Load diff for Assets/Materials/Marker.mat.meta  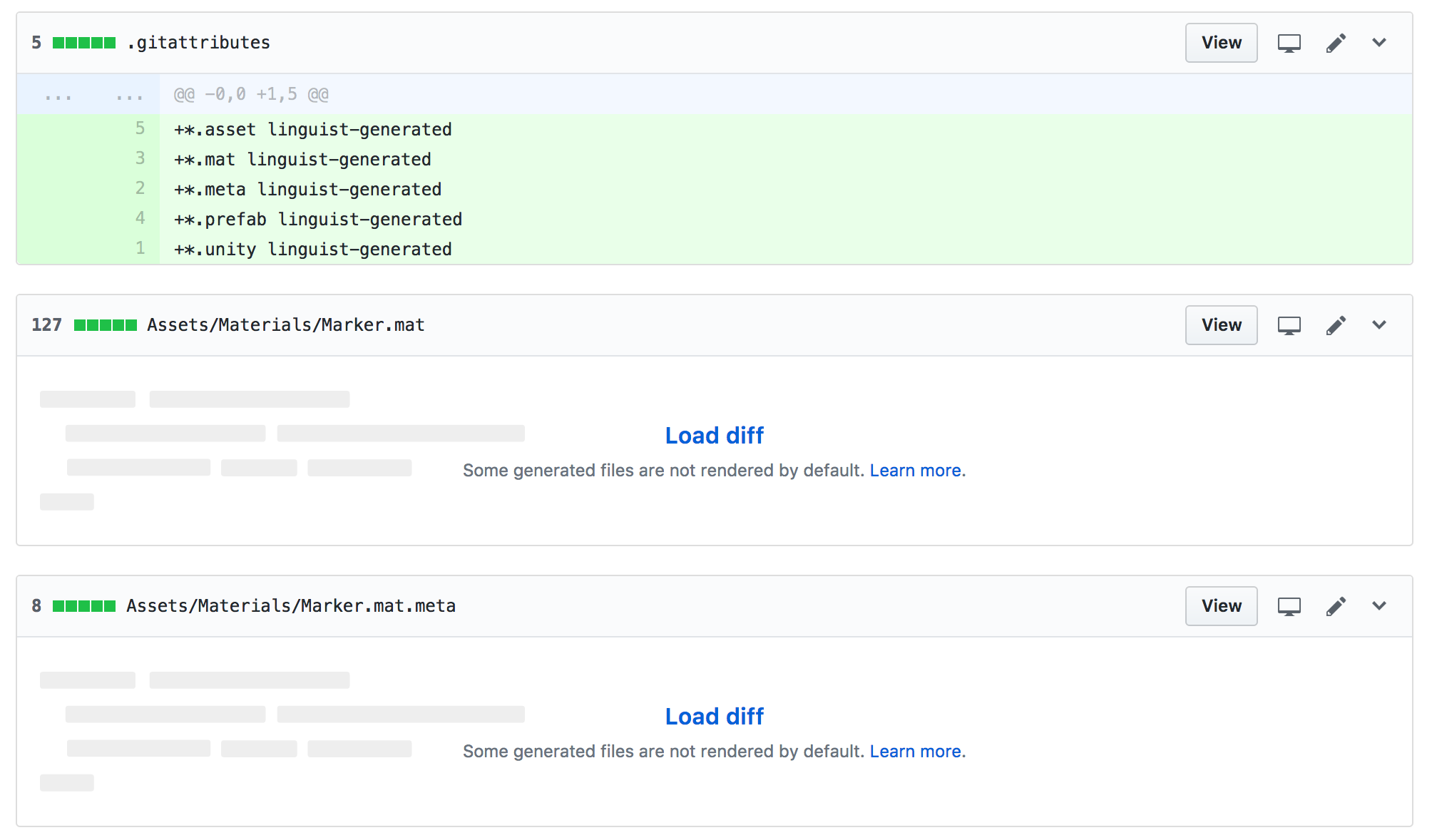click(x=714, y=716)
